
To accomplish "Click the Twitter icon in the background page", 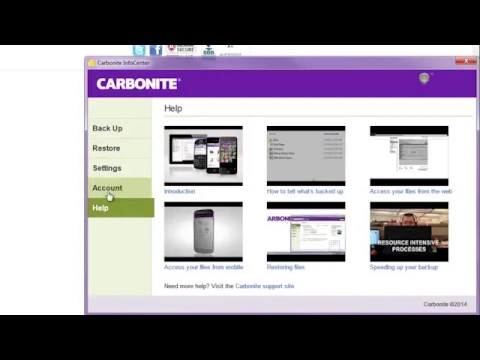I will (139, 50).
